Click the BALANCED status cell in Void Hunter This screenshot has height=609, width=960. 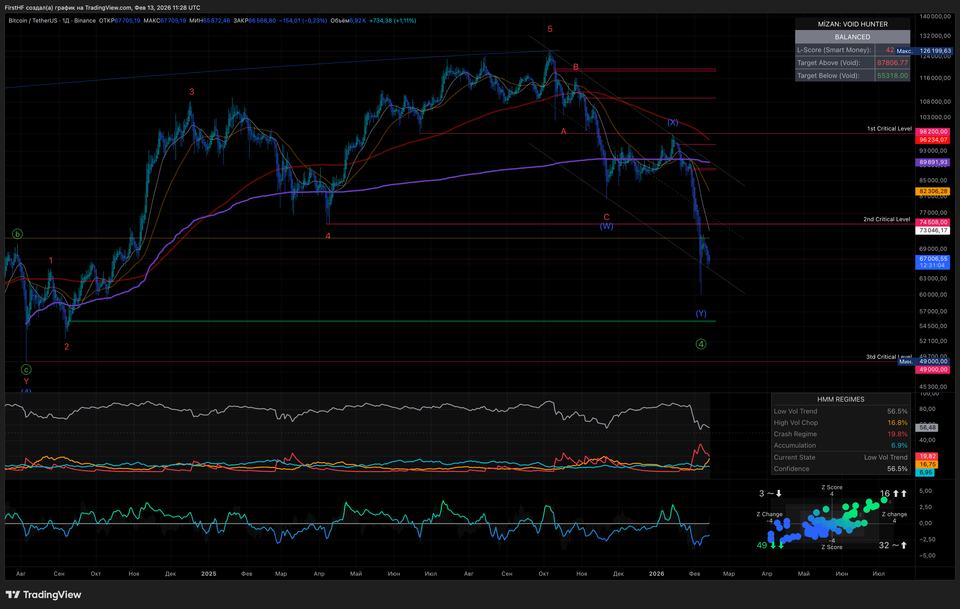click(x=852, y=36)
